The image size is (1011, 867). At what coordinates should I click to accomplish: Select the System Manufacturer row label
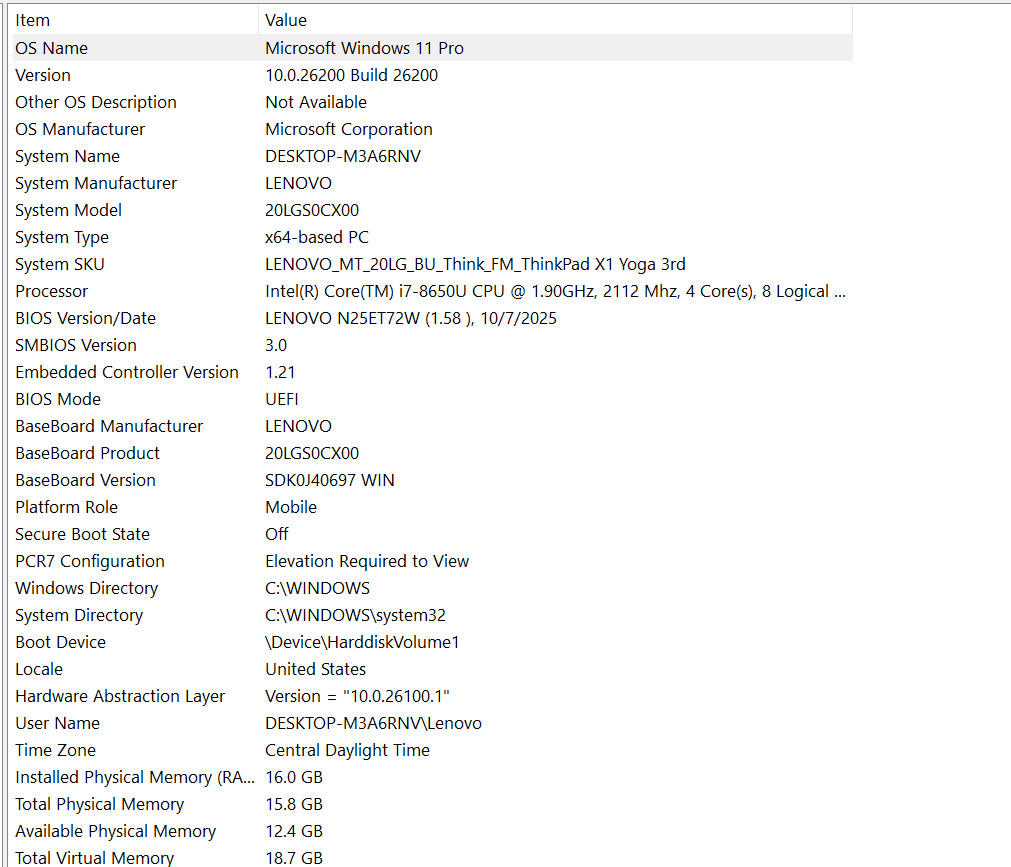point(95,184)
